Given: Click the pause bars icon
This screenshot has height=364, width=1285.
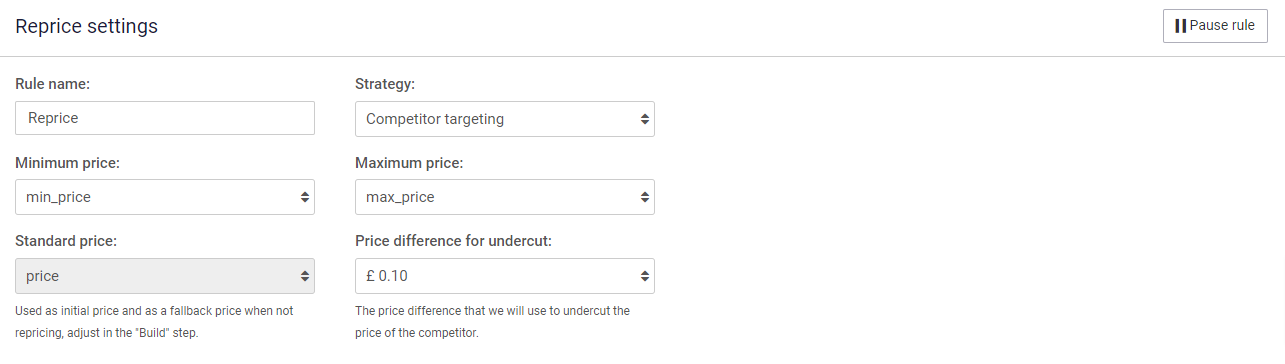Looking at the screenshot, I should coord(1180,26).
